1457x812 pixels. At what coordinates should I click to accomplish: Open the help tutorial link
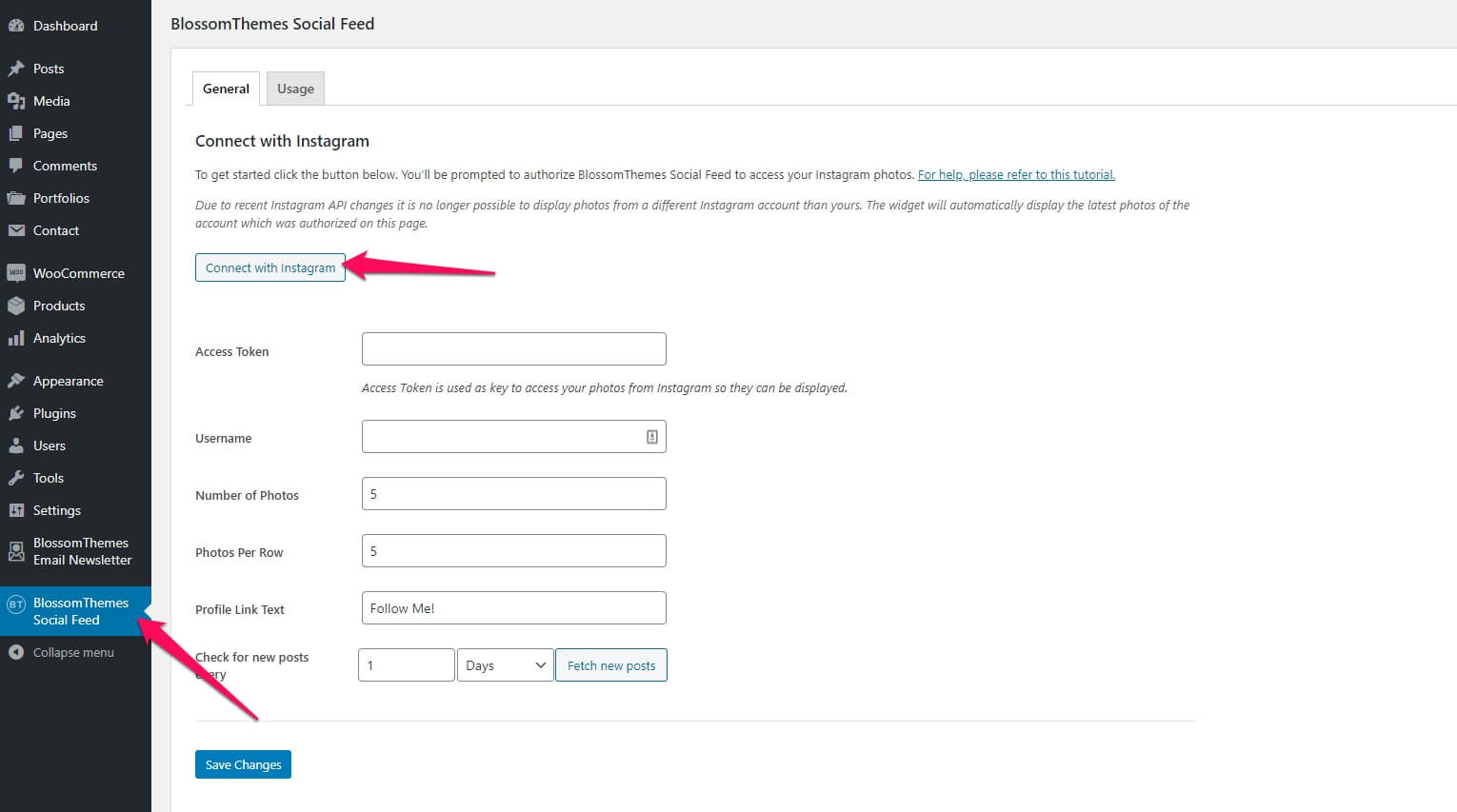[1016, 174]
